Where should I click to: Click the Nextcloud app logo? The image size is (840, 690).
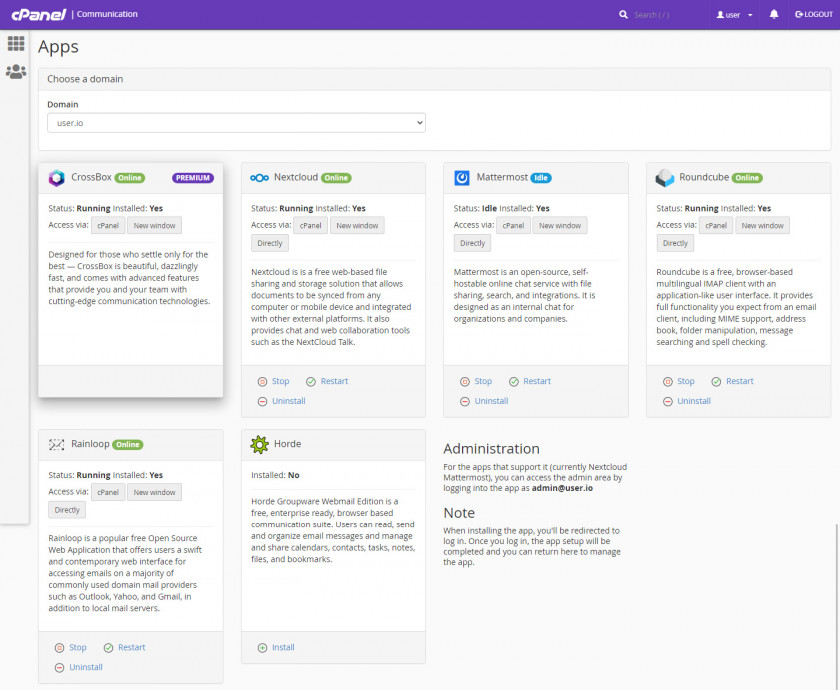coord(259,178)
